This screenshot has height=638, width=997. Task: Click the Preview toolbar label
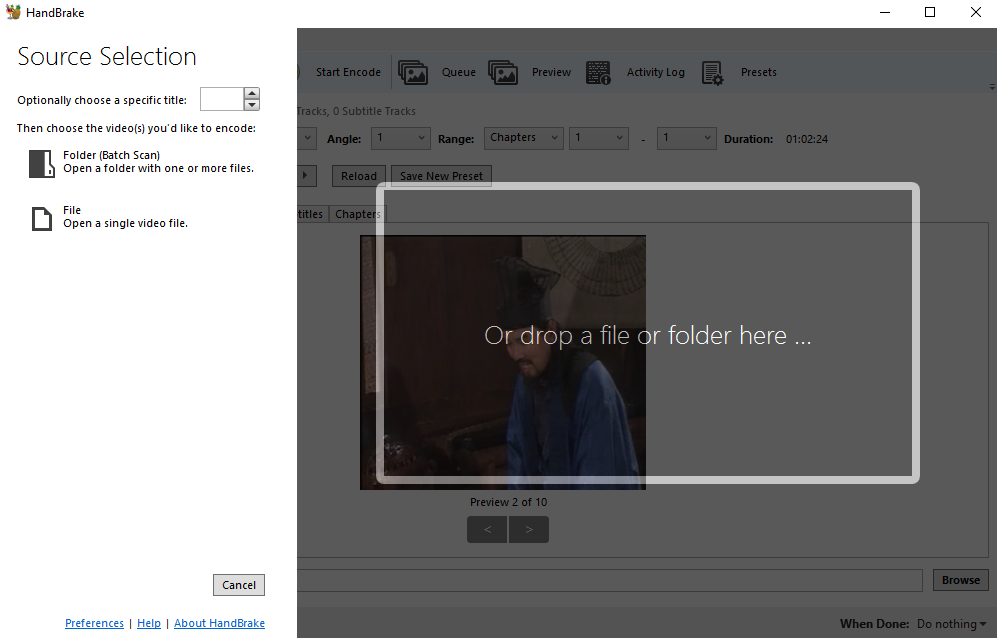[x=551, y=73]
